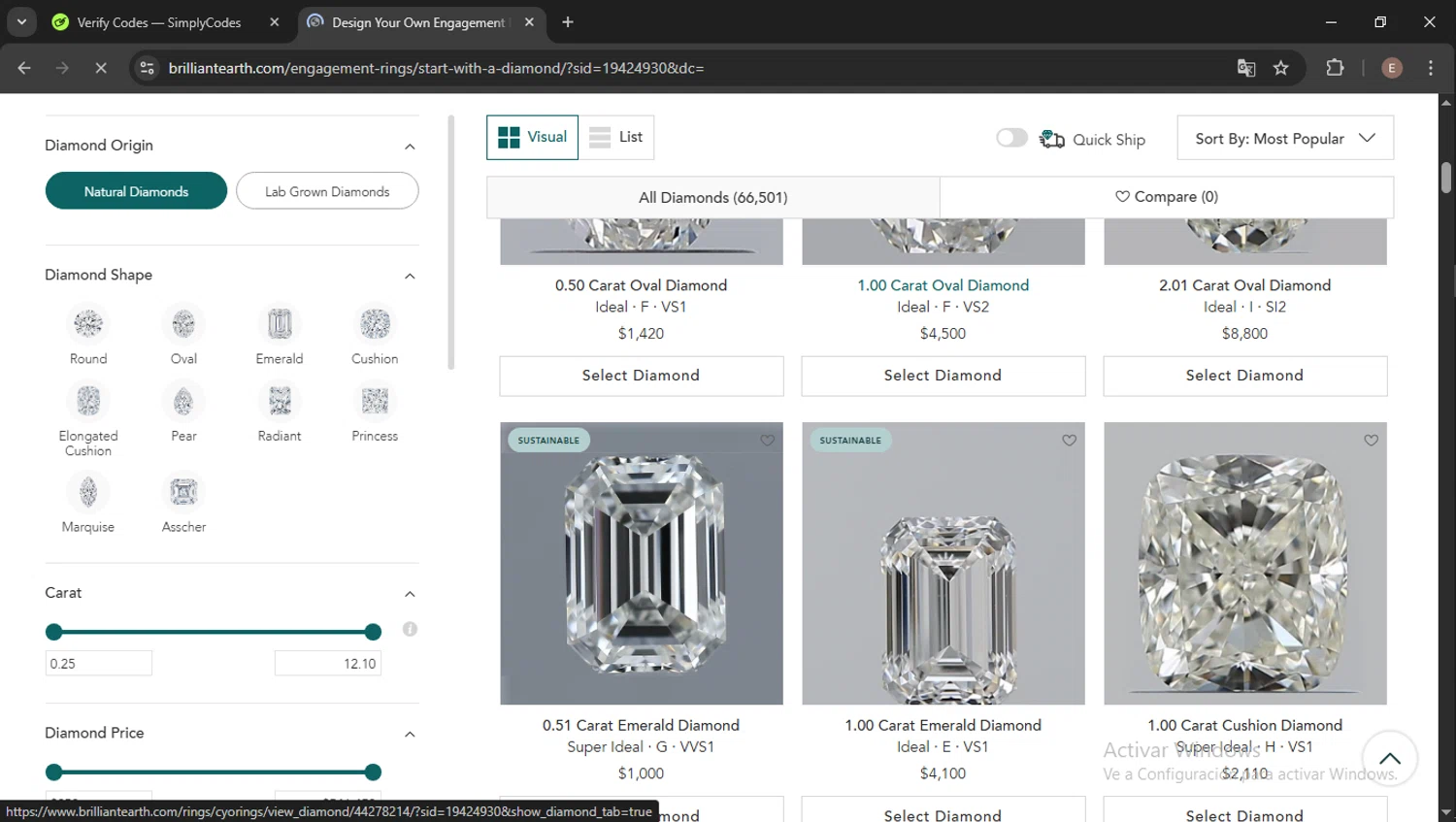The height and width of the screenshot is (822, 1456).
Task: Close the Verify Codes — SimplyCodes tab
Action: click(x=275, y=22)
